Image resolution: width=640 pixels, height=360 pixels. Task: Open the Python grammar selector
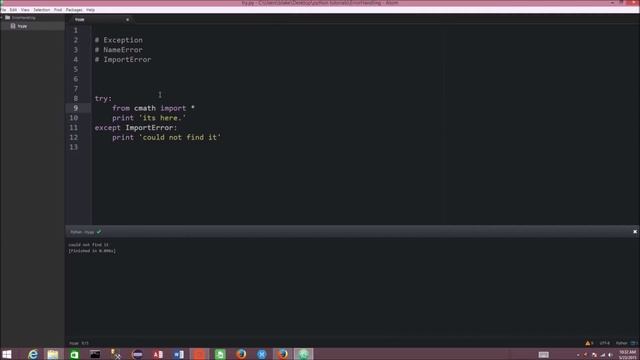[x=621, y=343]
